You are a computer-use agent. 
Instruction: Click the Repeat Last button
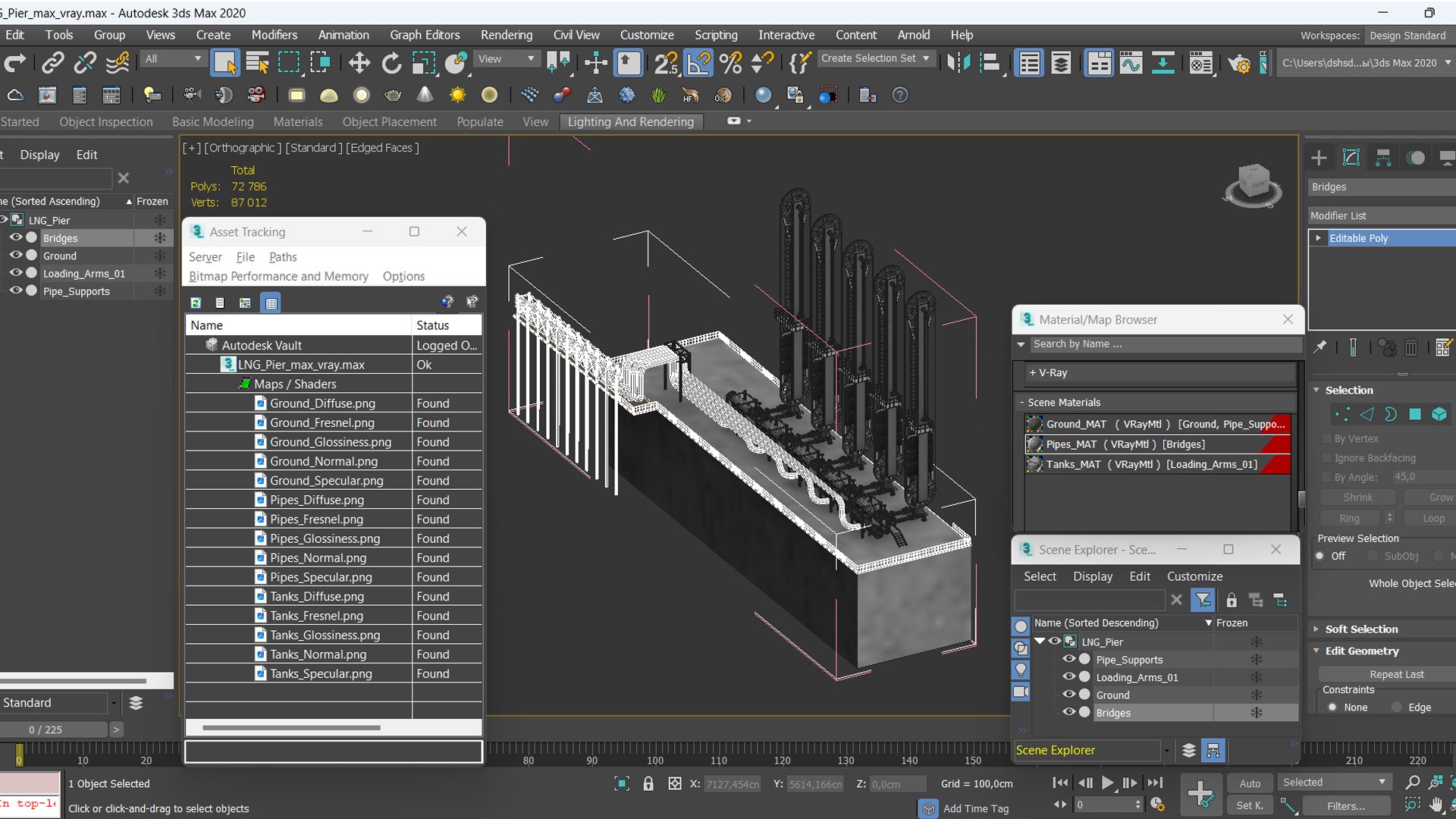tap(1396, 674)
